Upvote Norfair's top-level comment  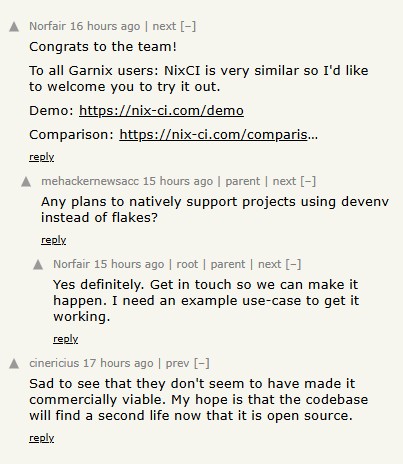pos(14,27)
